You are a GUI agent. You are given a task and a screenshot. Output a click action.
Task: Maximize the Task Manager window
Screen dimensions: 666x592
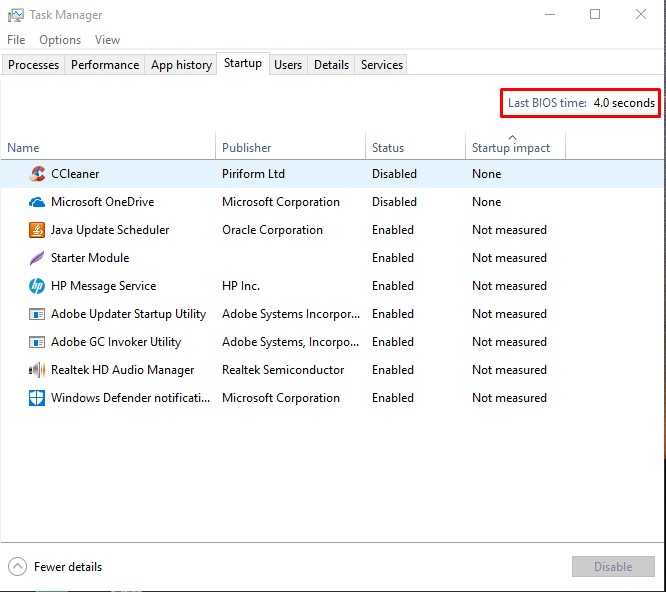pyautogui.click(x=595, y=14)
